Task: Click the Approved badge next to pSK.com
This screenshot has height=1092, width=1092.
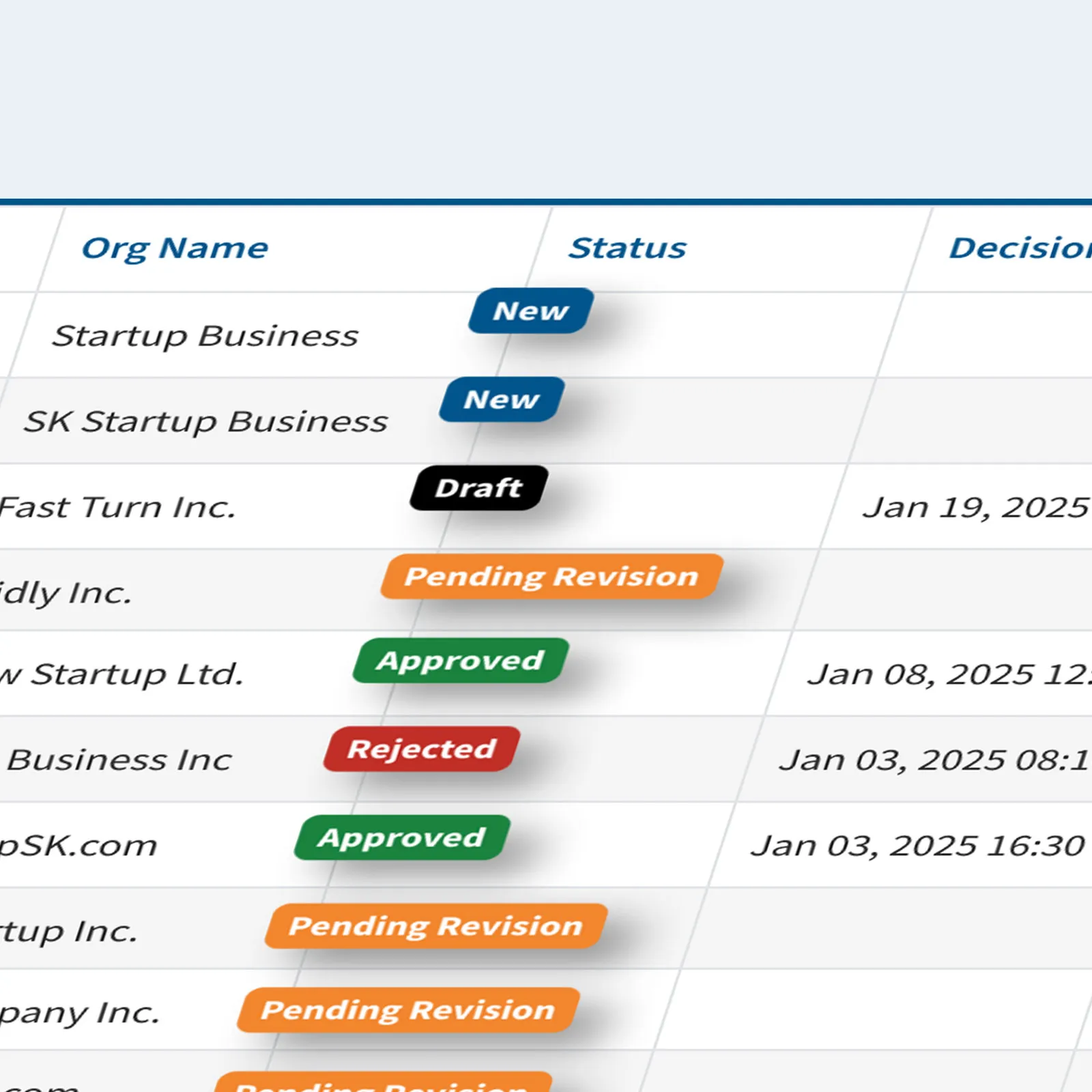Action: (x=400, y=837)
